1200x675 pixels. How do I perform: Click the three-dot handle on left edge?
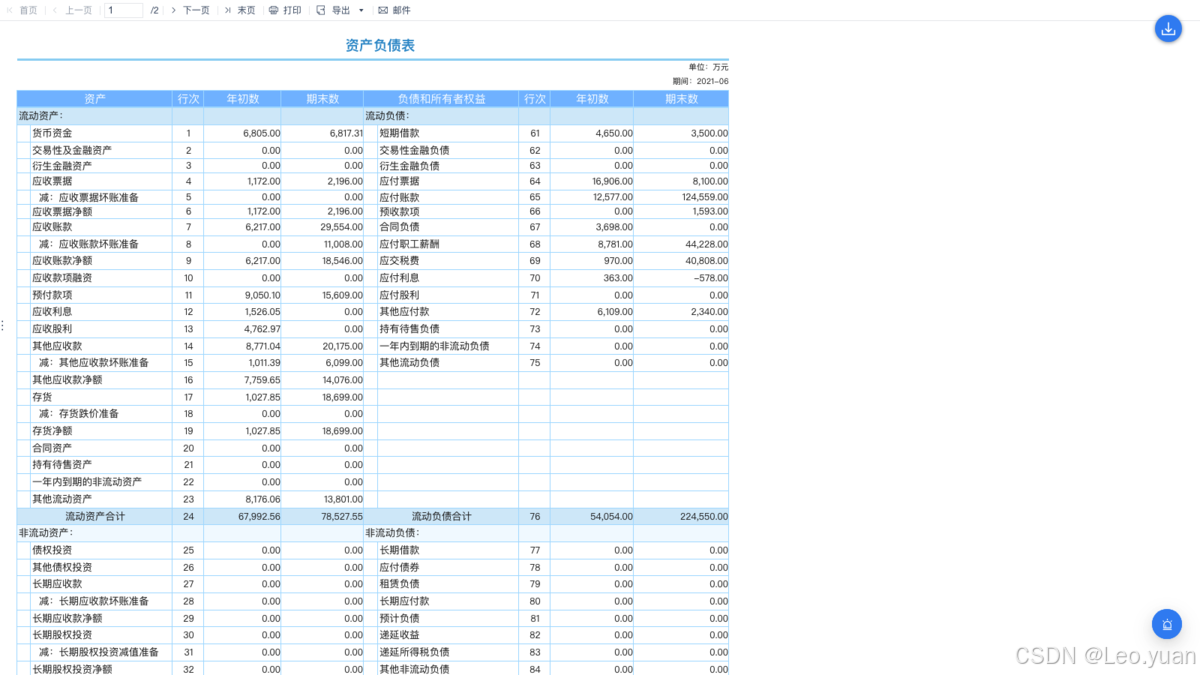pos(3,326)
